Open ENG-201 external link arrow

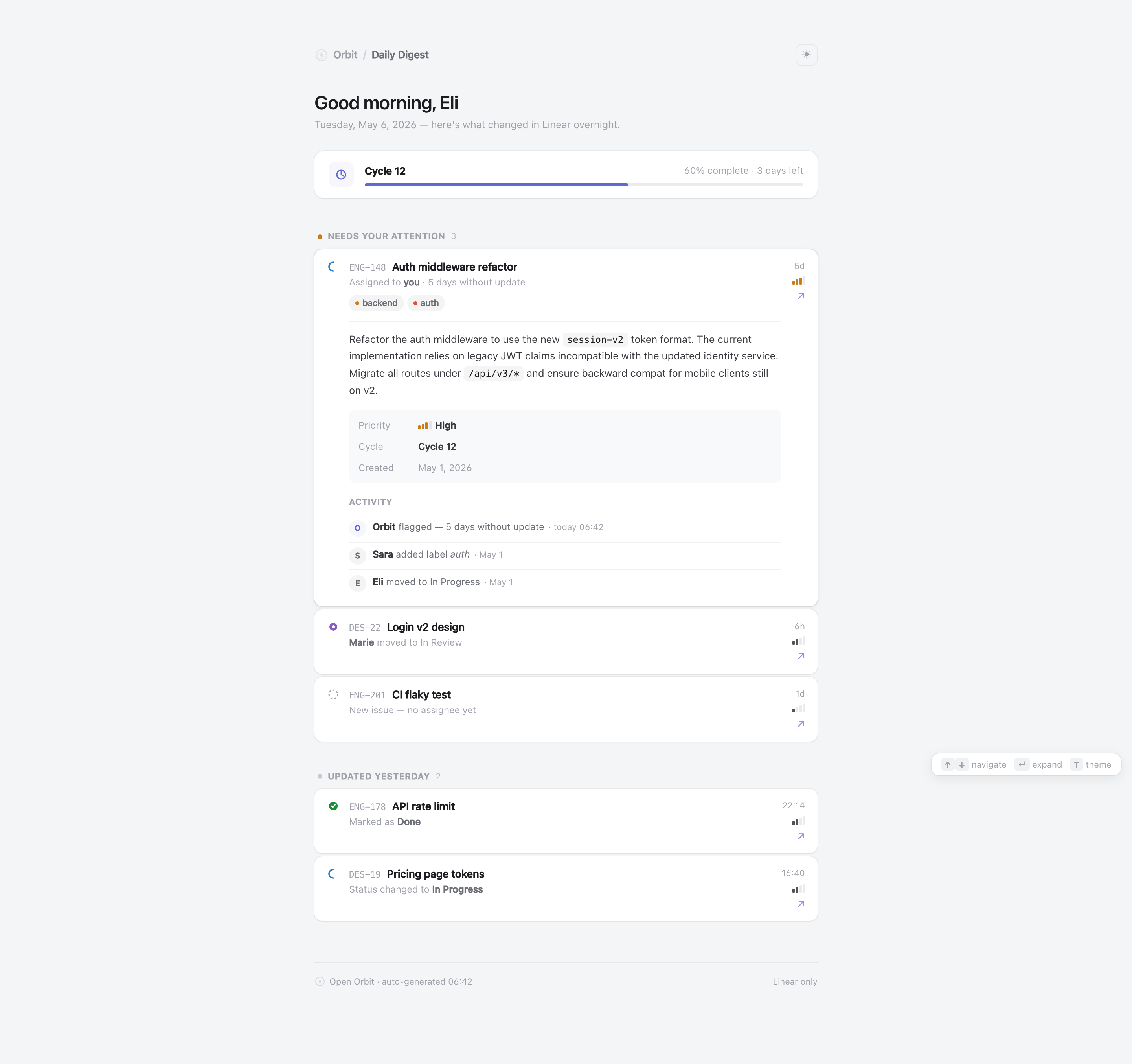coord(801,724)
